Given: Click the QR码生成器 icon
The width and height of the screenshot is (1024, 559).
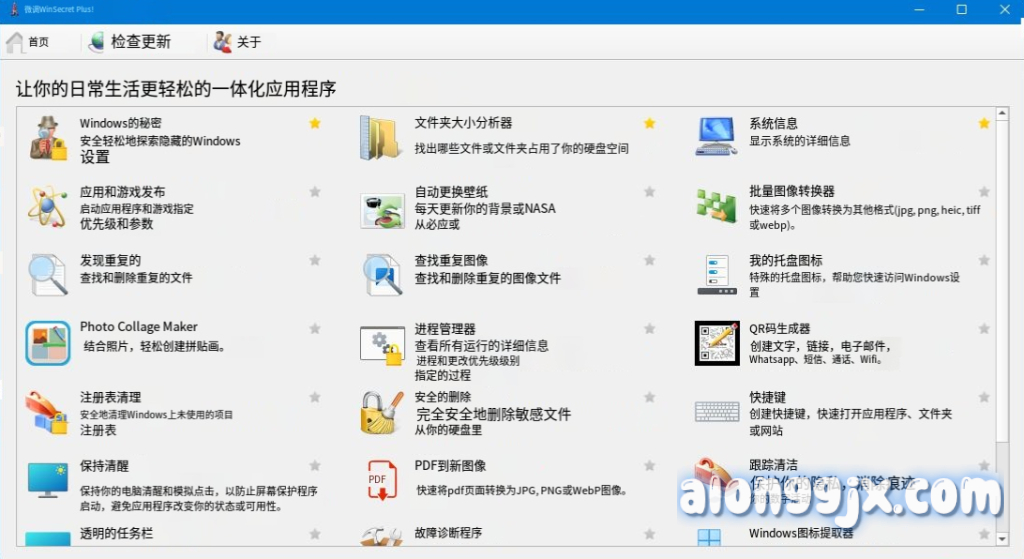Looking at the screenshot, I should click(x=716, y=343).
